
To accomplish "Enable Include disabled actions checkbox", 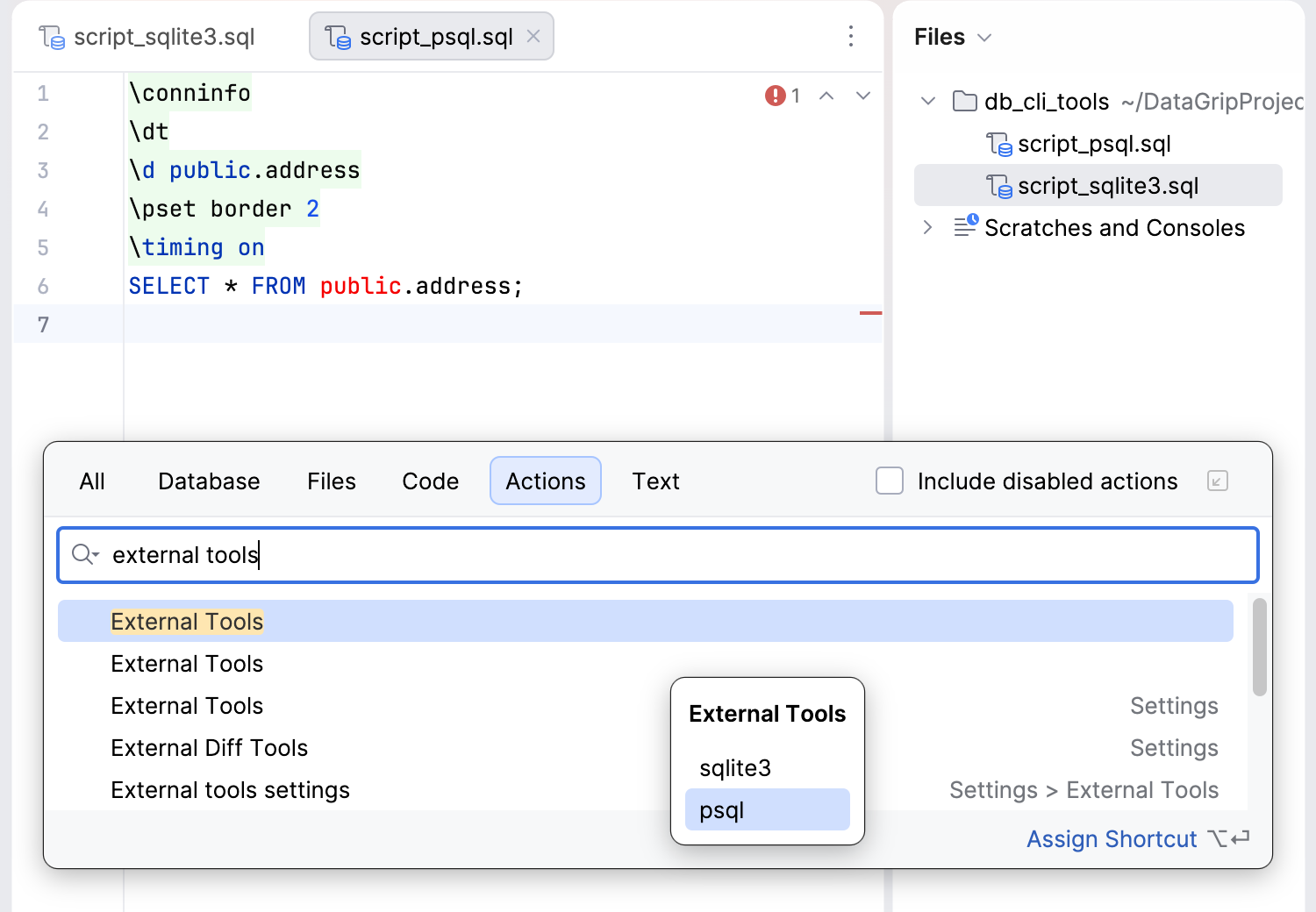I will [890, 481].
